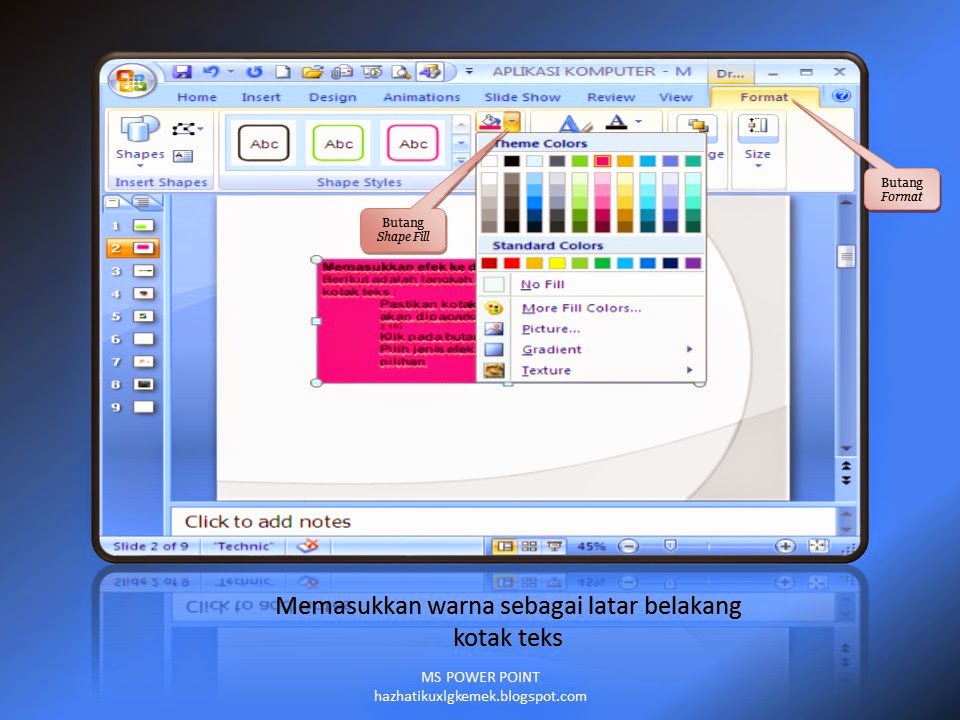Customize the Quick Access Toolbar dropdown
The image size is (960, 720).
point(469,72)
